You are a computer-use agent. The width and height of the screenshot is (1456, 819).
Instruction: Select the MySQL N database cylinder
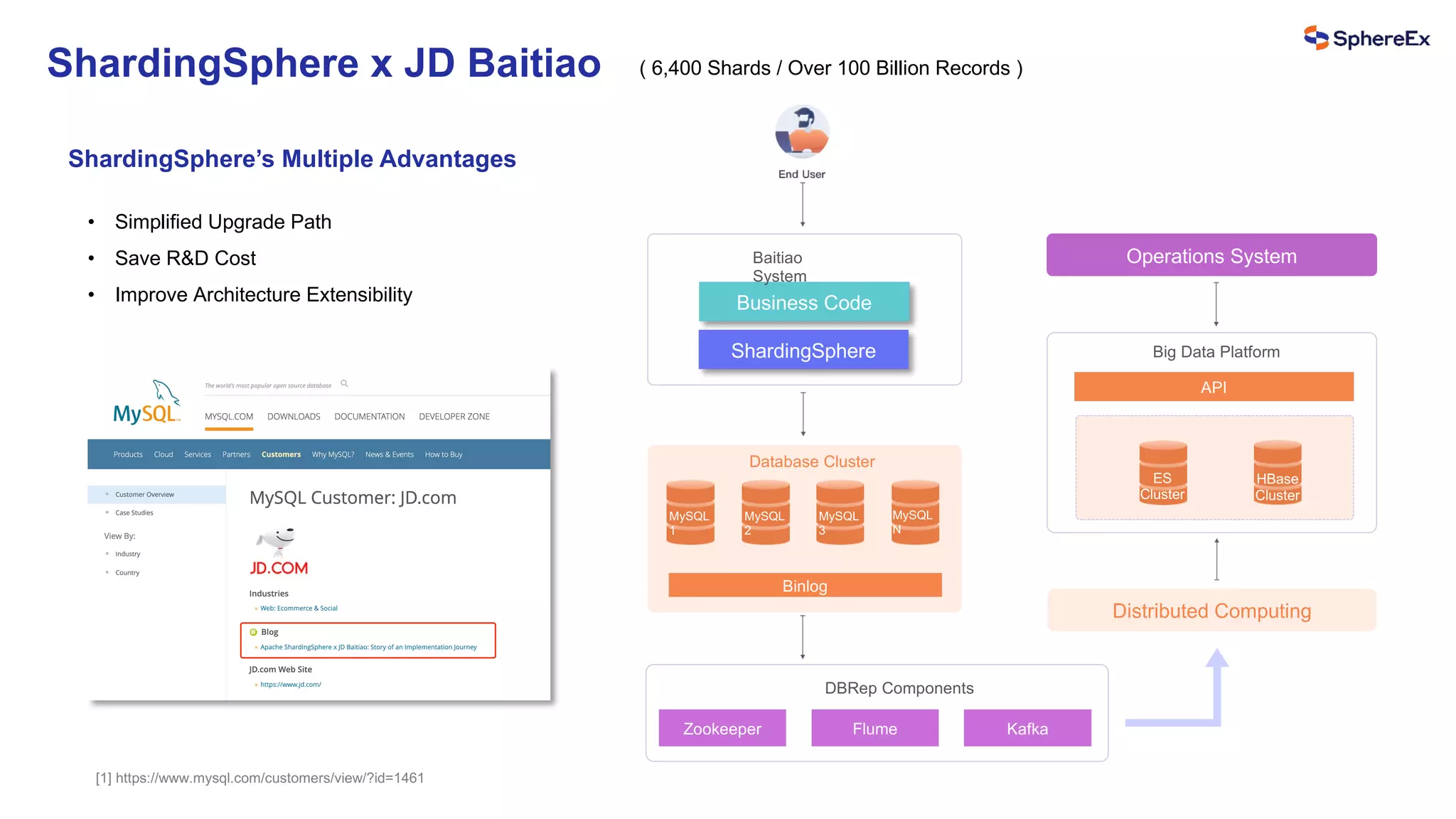tap(915, 513)
